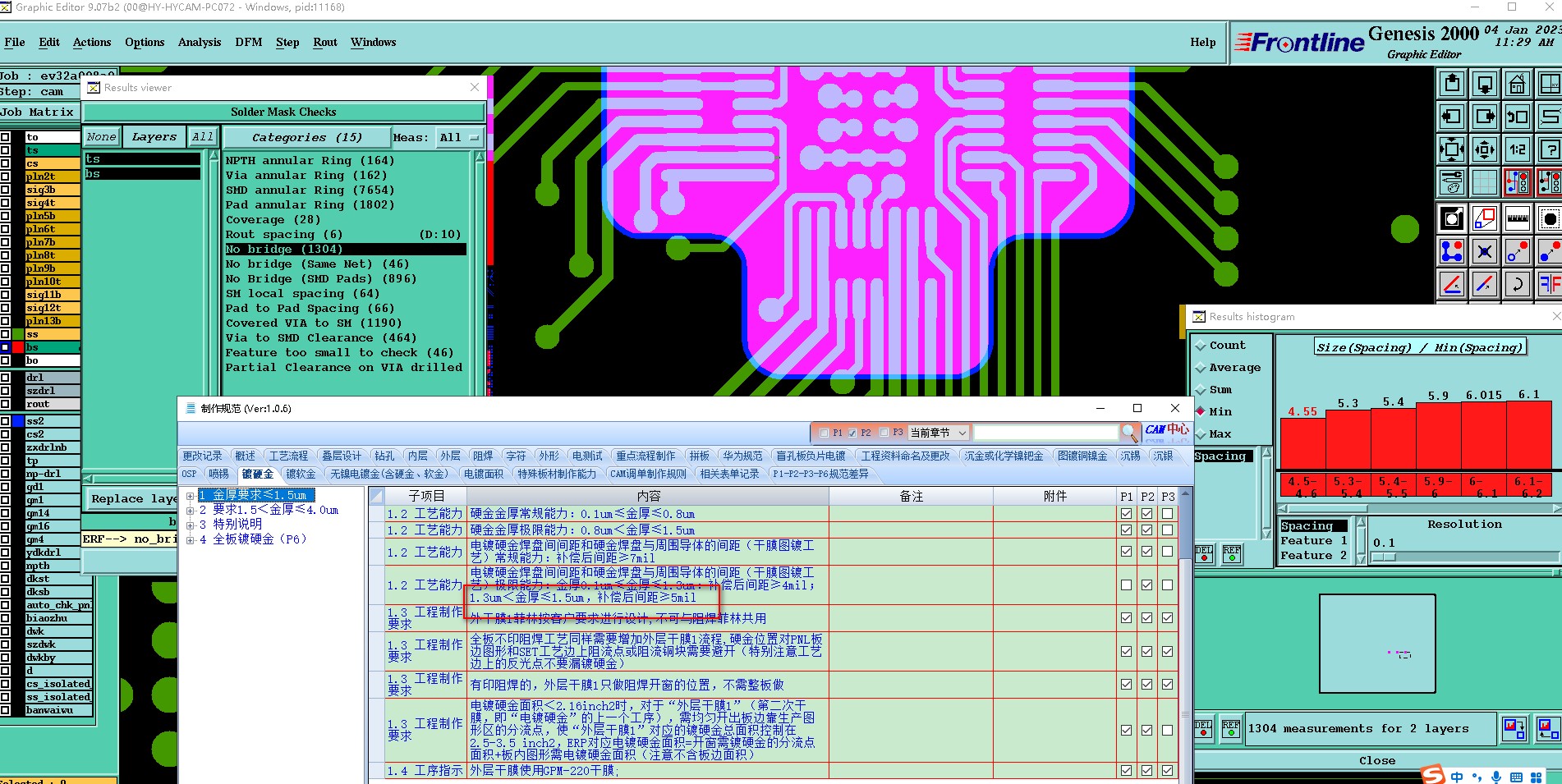
Task: Toggle the 'ts' layer checkbox in Job Matrix
Action: pos(6,150)
